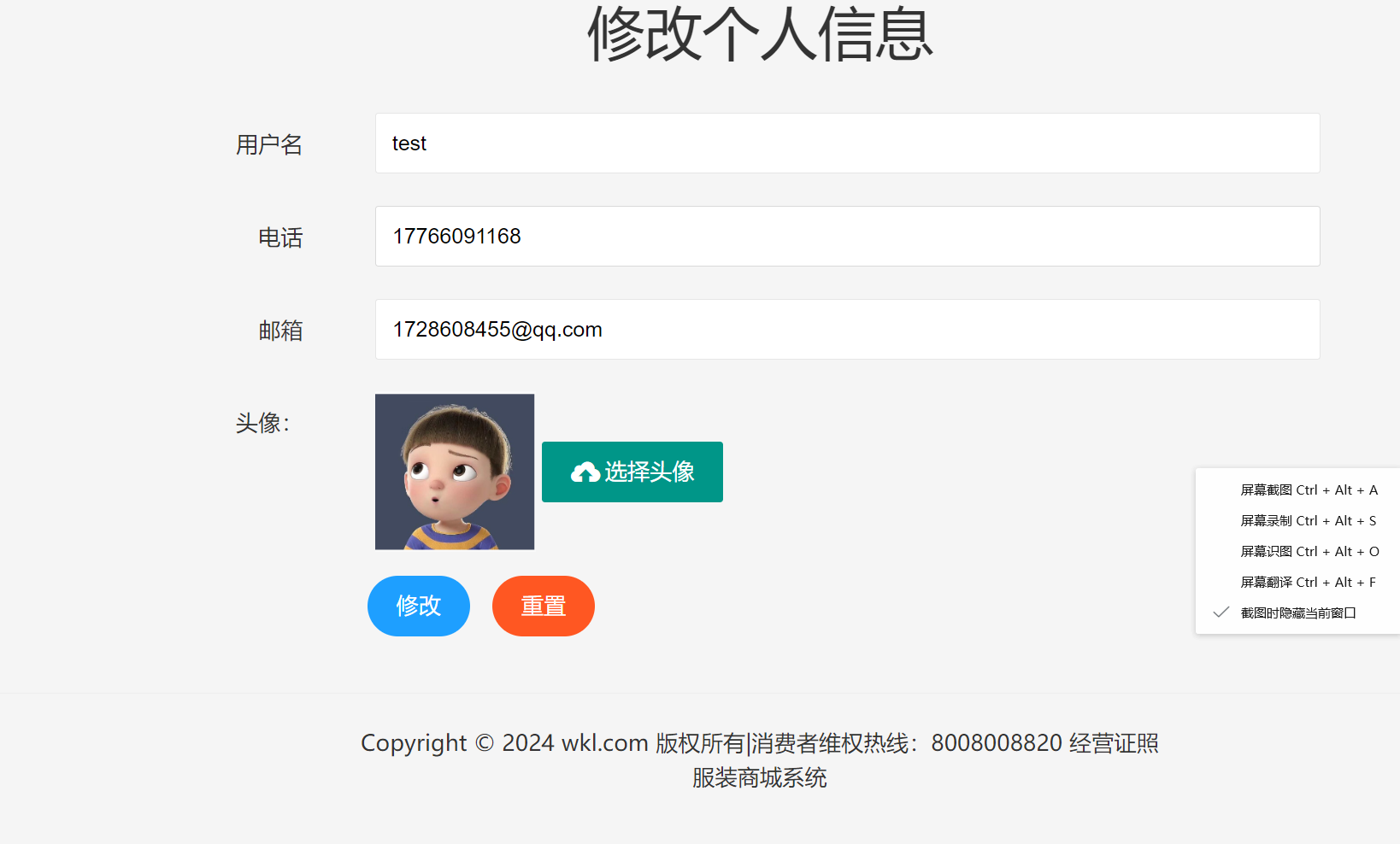Focus the 用户名 field containing test
Viewport: 1400px width, 844px height.
pos(846,144)
